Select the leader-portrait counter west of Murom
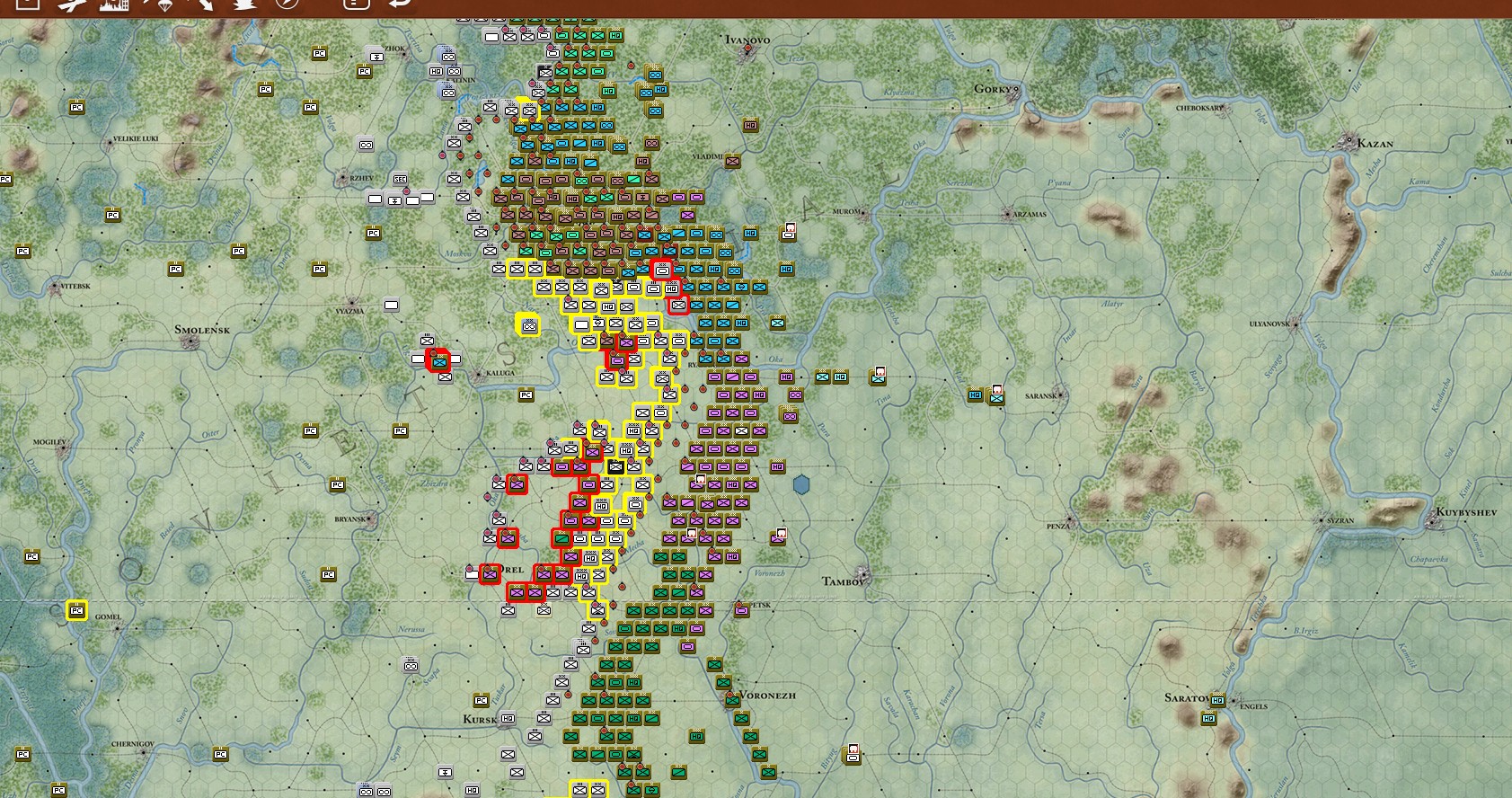Image resolution: width=1512 pixels, height=798 pixels. (x=790, y=231)
